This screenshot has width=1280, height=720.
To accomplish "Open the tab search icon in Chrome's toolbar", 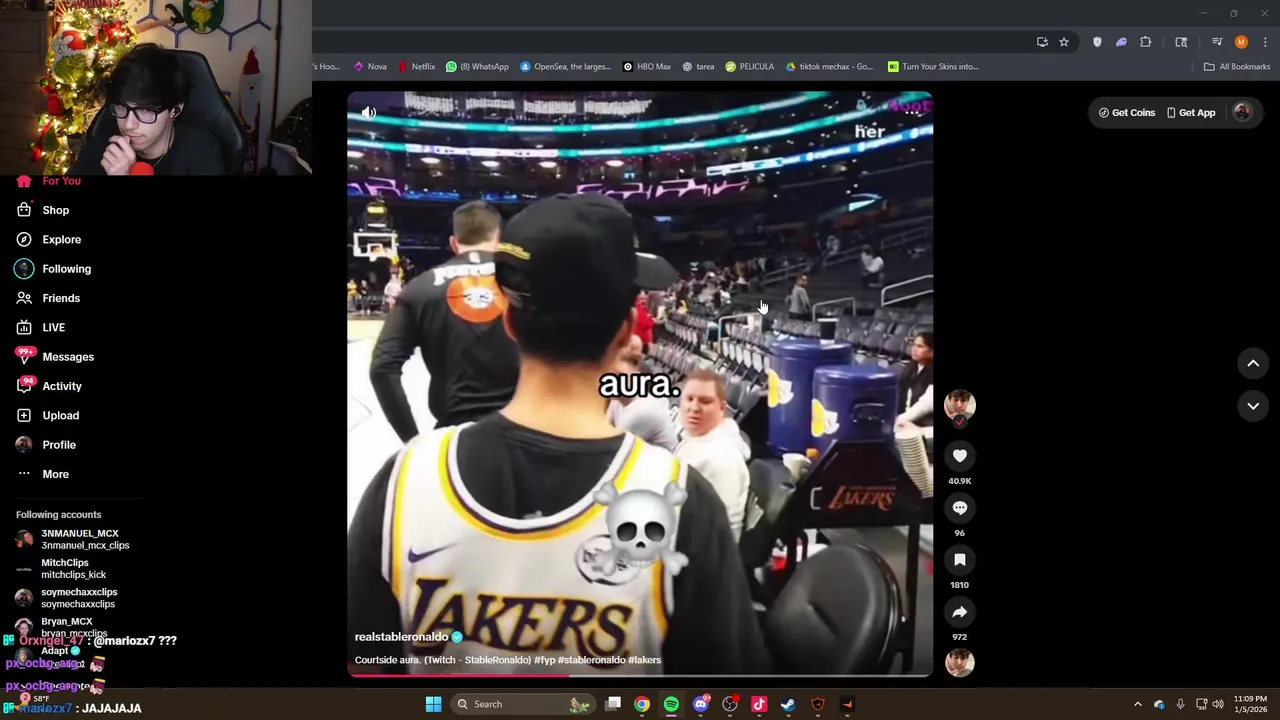I will 1181,42.
